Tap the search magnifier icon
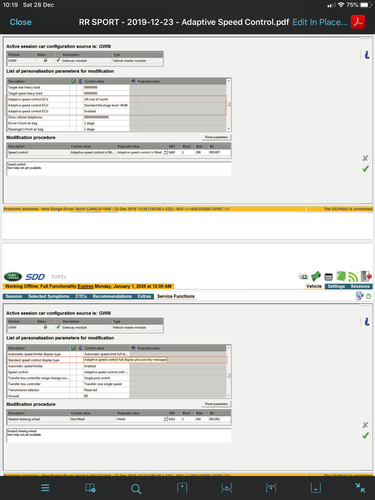This screenshot has height=500, width=375. coord(136,489)
